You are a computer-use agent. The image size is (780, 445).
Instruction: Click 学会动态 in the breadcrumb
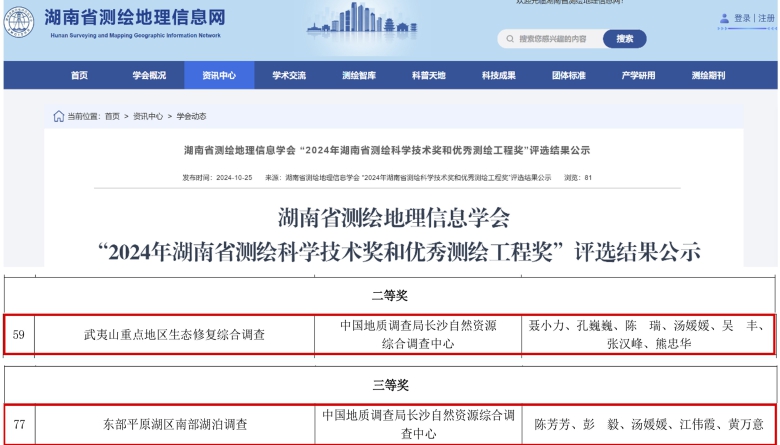pos(191,116)
